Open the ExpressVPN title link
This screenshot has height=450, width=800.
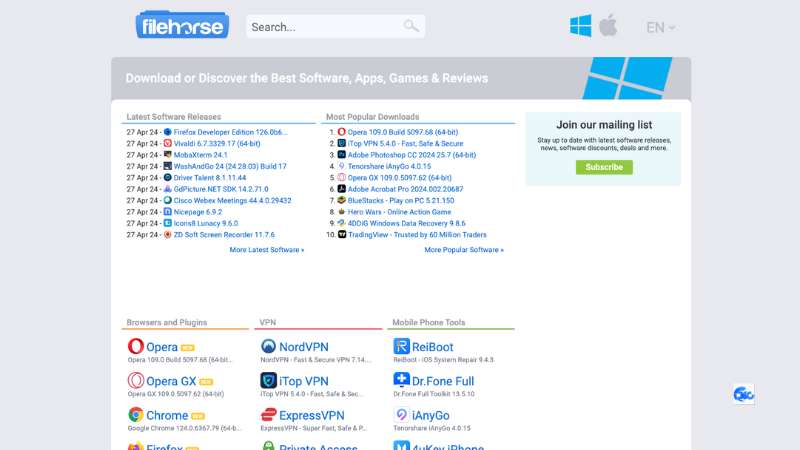coord(312,415)
